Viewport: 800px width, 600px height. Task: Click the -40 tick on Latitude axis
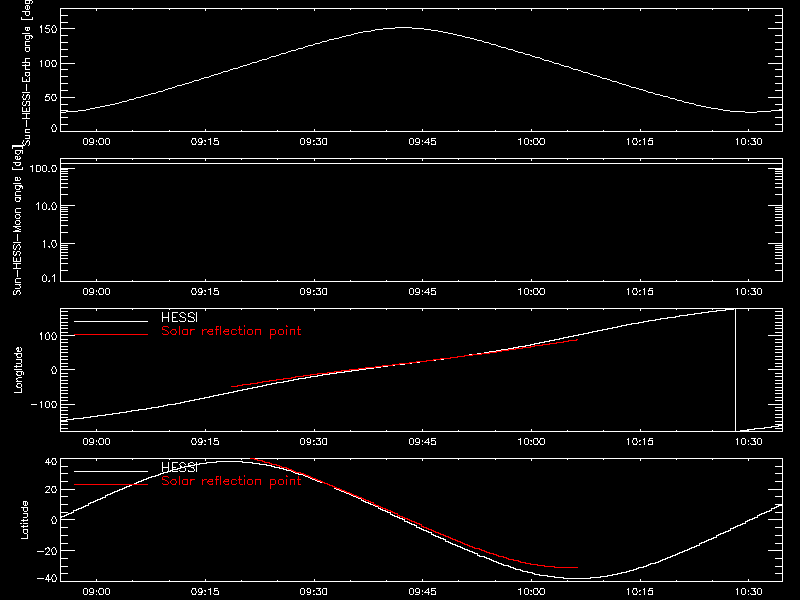(x=47, y=578)
